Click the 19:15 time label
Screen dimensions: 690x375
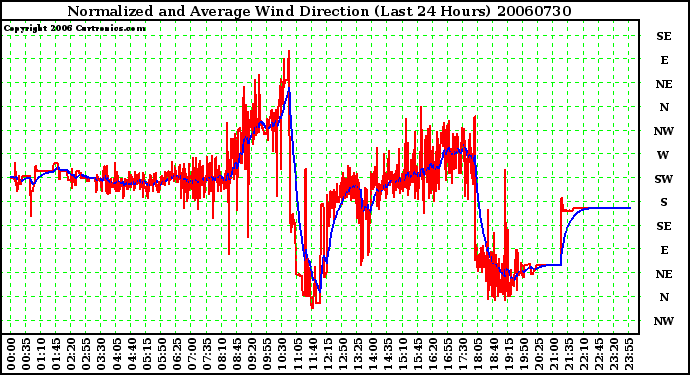click(x=508, y=354)
